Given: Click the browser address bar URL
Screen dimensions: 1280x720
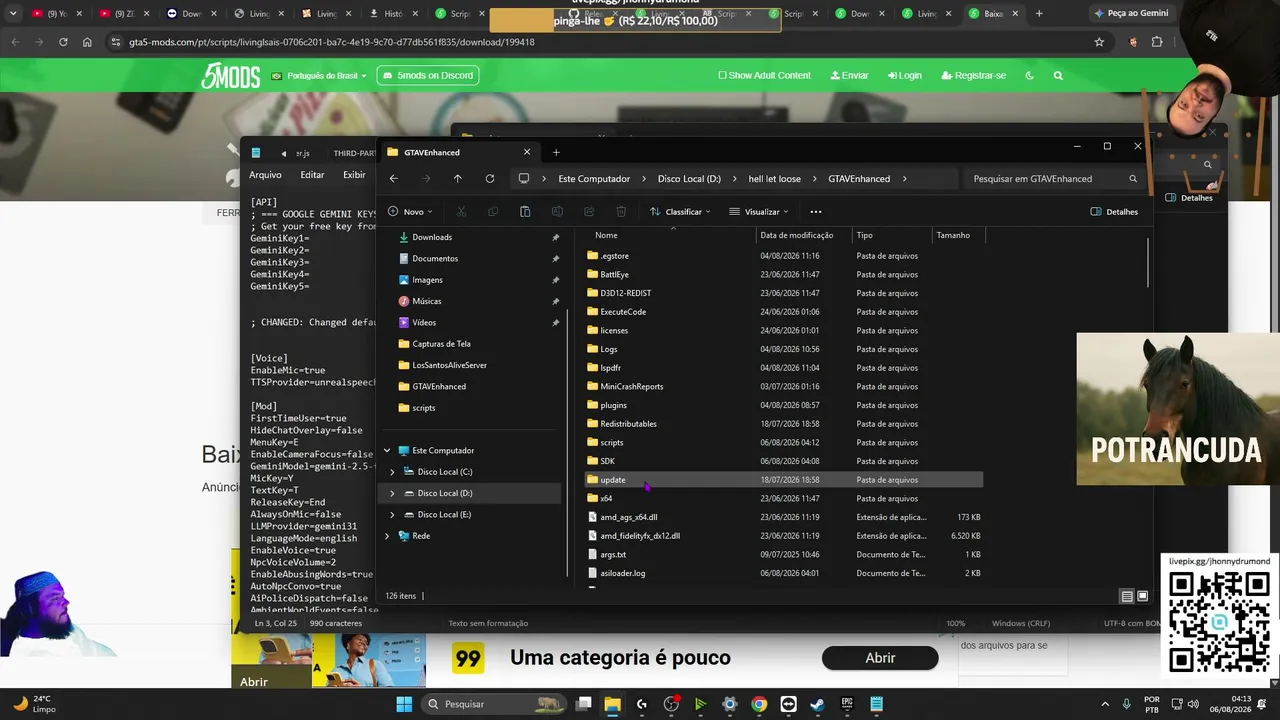Looking at the screenshot, I should 332,42.
